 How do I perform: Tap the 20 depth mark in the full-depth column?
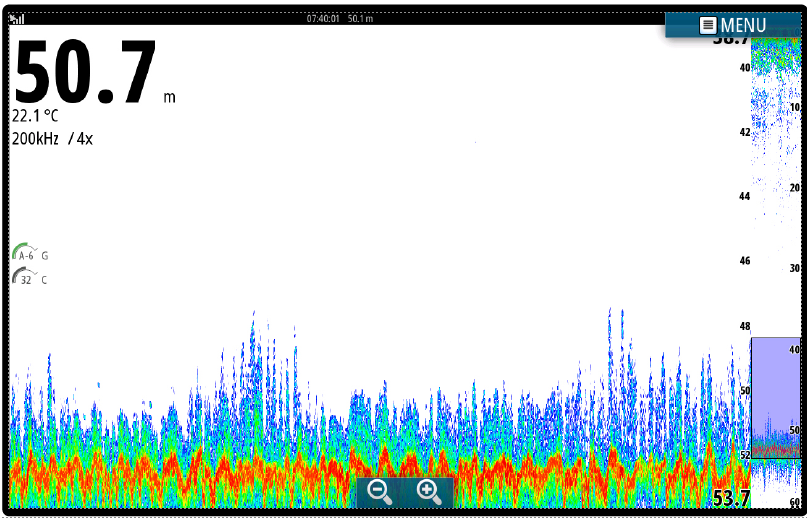click(x=794, y=188)
